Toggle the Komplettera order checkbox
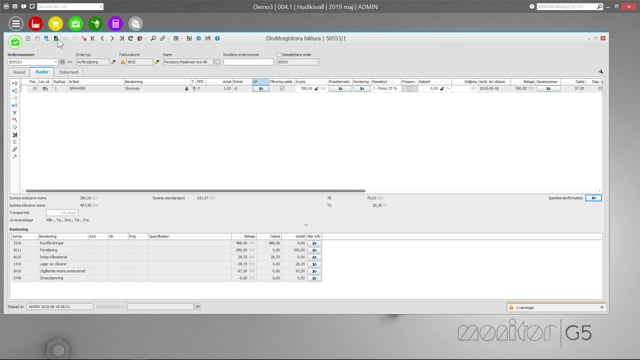The height and width of the screenshot is (360, 640). click(x=279, y=55)
